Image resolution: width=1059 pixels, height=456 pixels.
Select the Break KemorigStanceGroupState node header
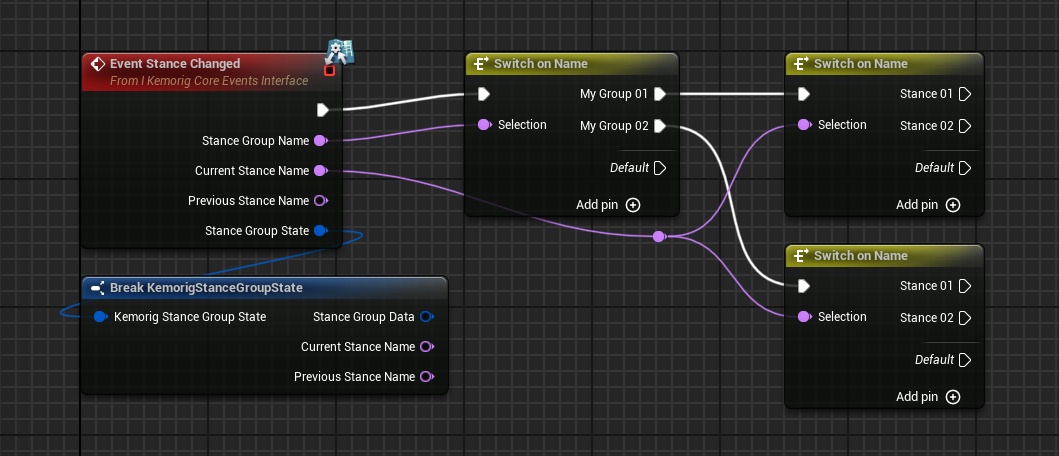(205, 288)
